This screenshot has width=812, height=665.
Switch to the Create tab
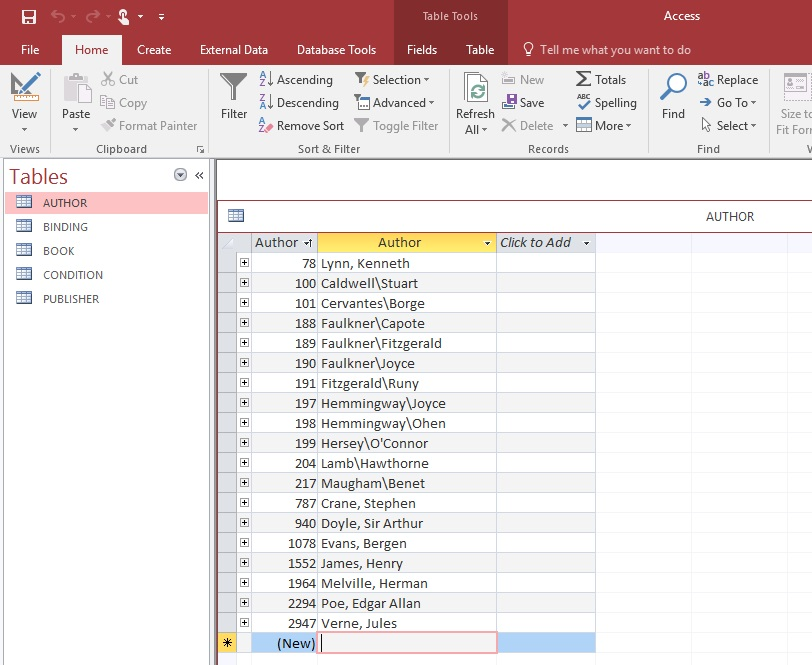(154, 50)
